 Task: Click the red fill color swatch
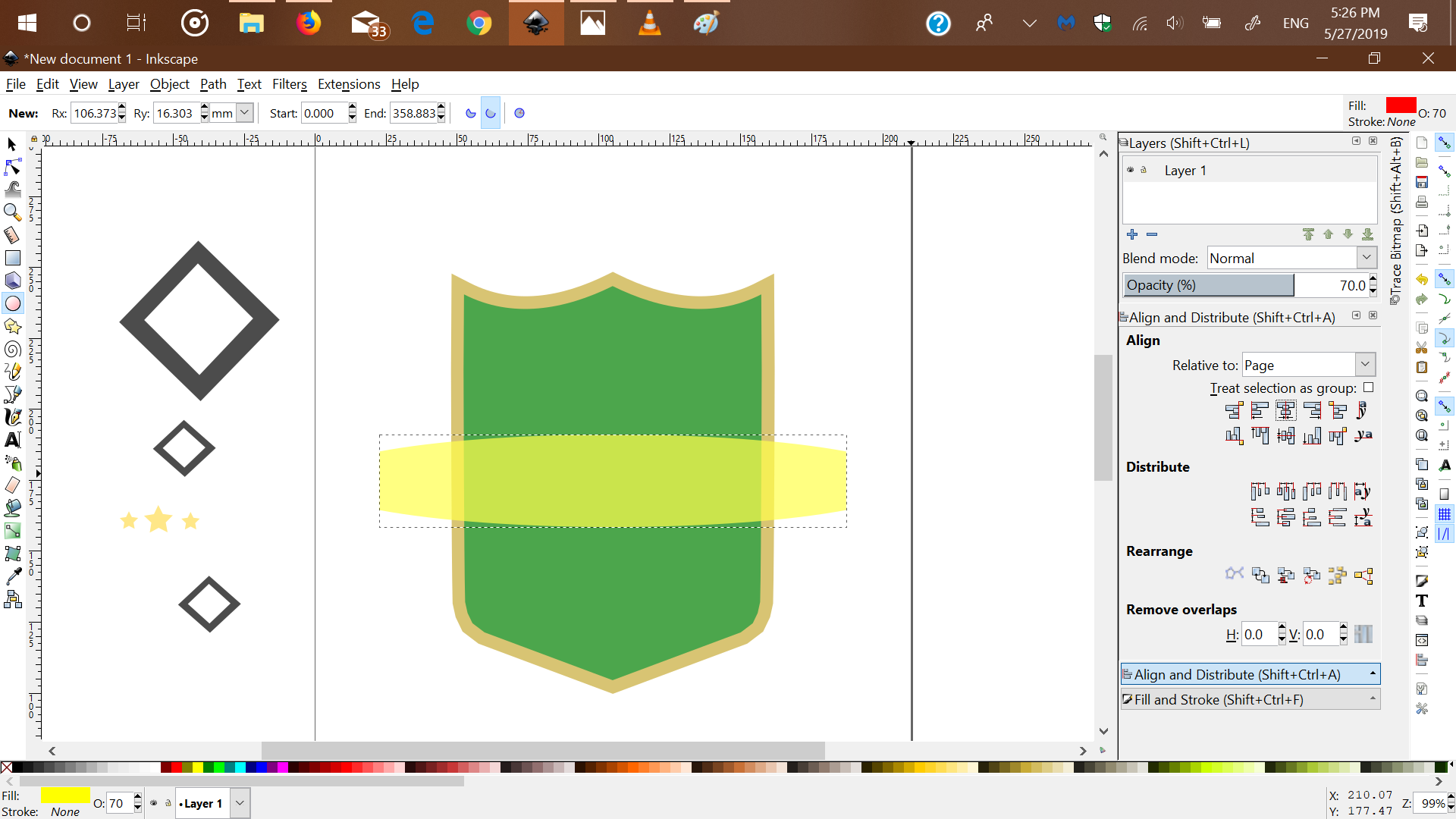1401,105
